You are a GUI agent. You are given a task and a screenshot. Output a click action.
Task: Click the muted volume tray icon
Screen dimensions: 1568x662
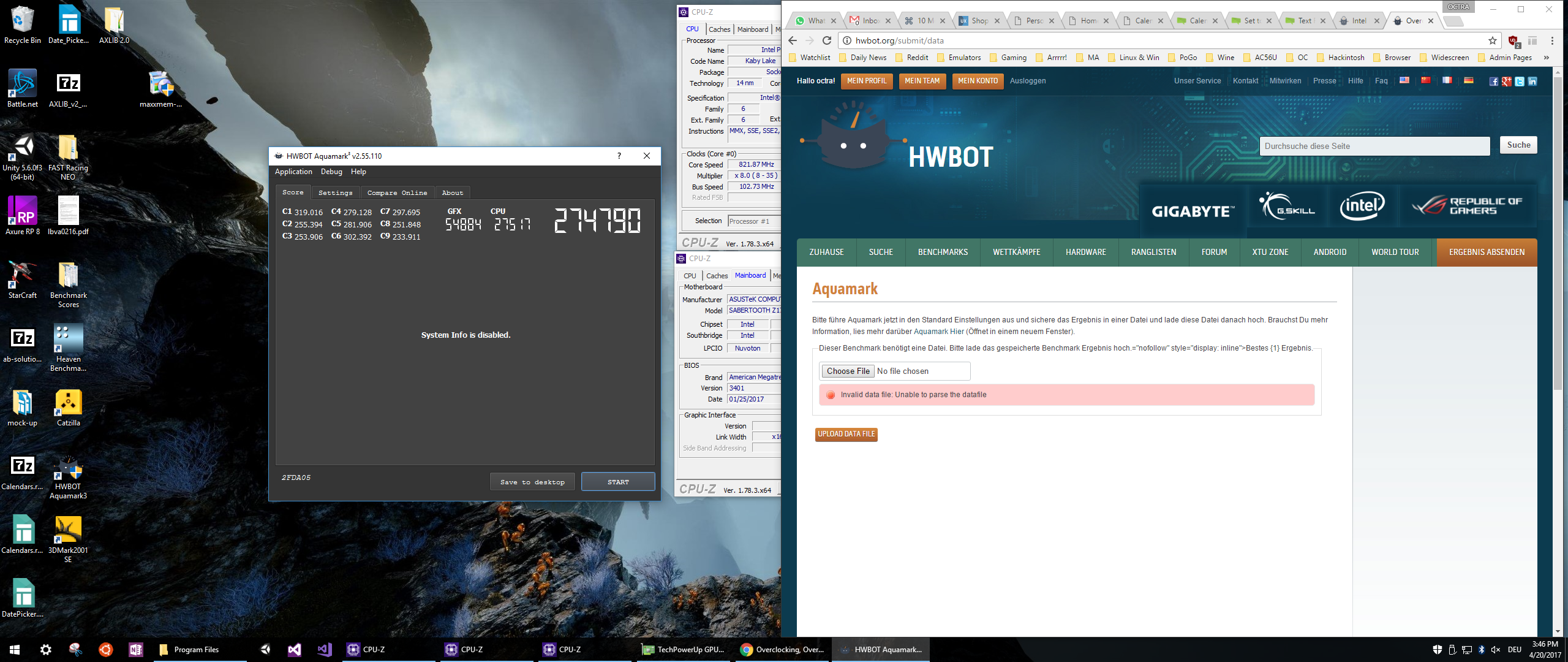[1496, 649]
